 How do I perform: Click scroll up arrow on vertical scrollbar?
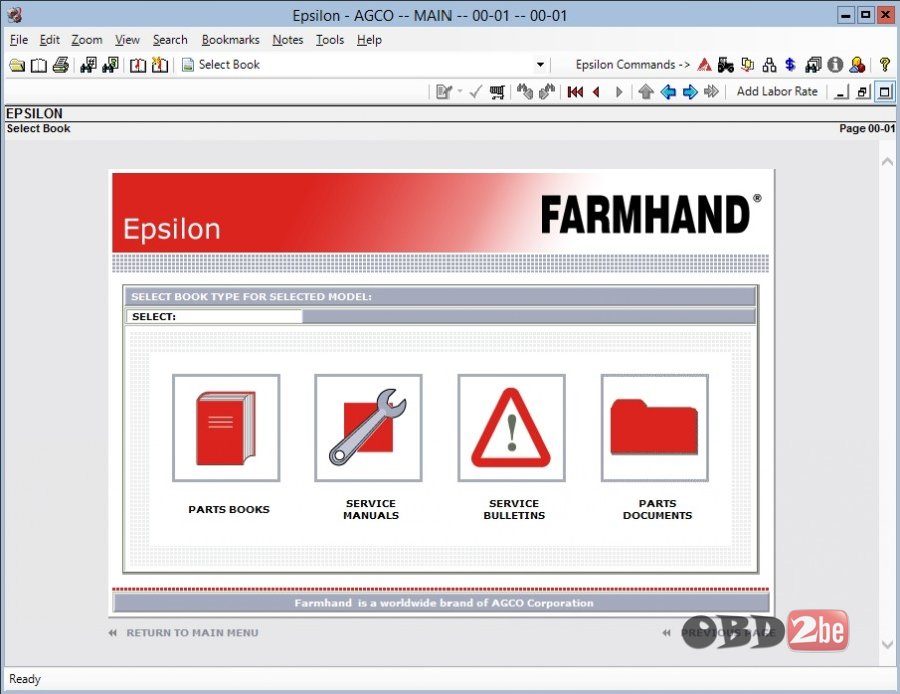coord(887,162)
